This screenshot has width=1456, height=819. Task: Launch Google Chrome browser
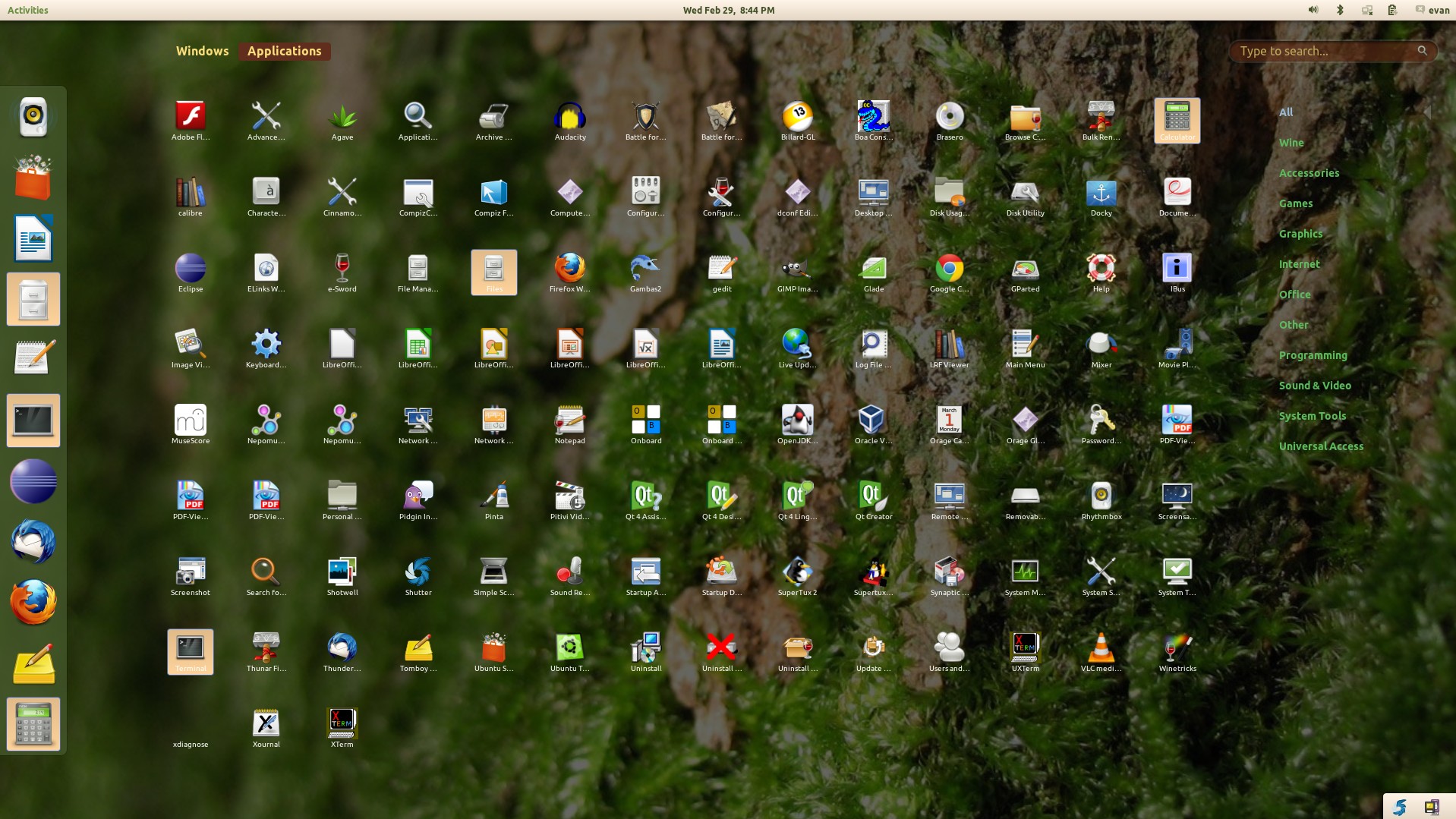950,272
